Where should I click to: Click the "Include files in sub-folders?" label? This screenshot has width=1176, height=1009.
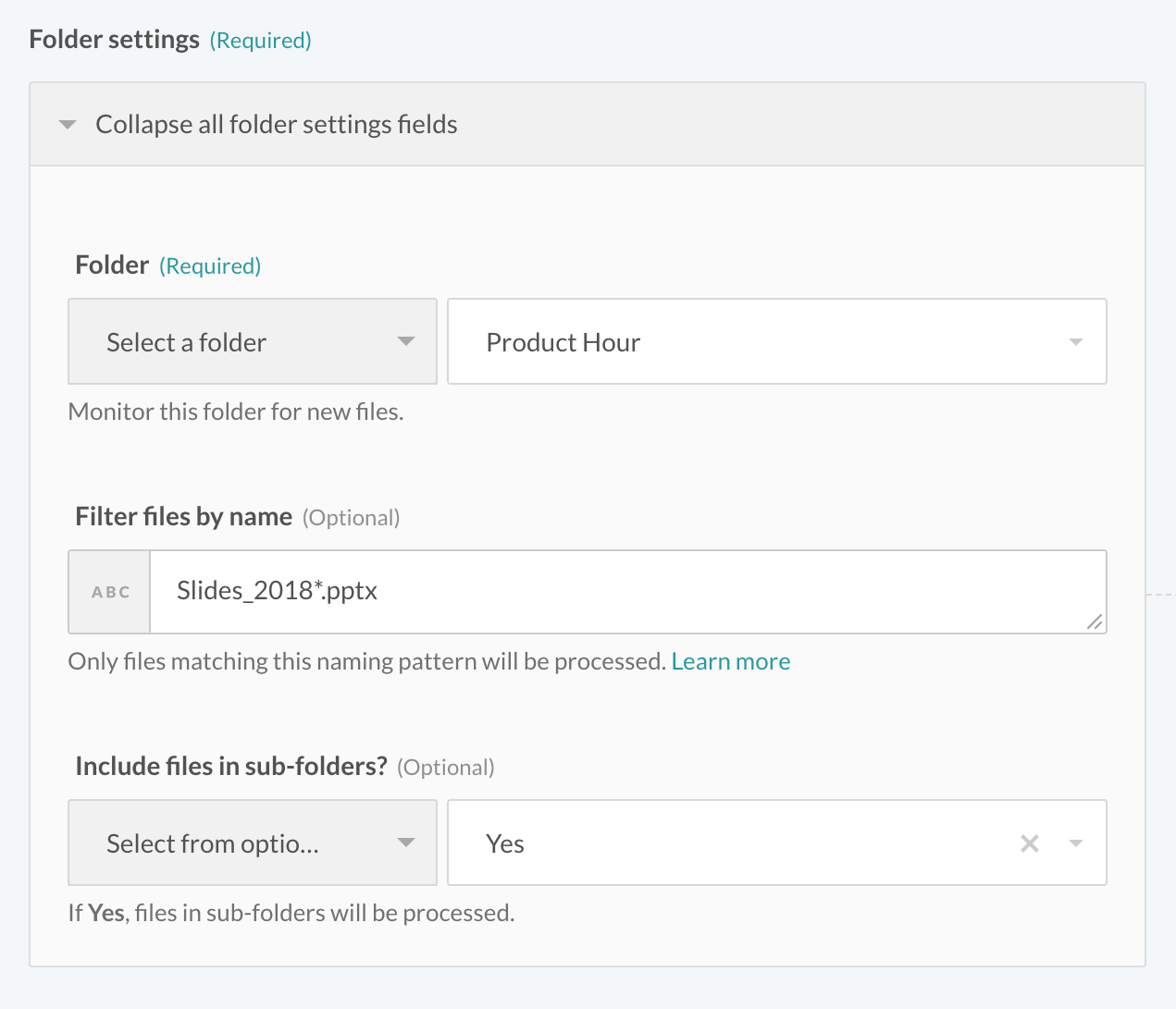[x=230, y=767]
